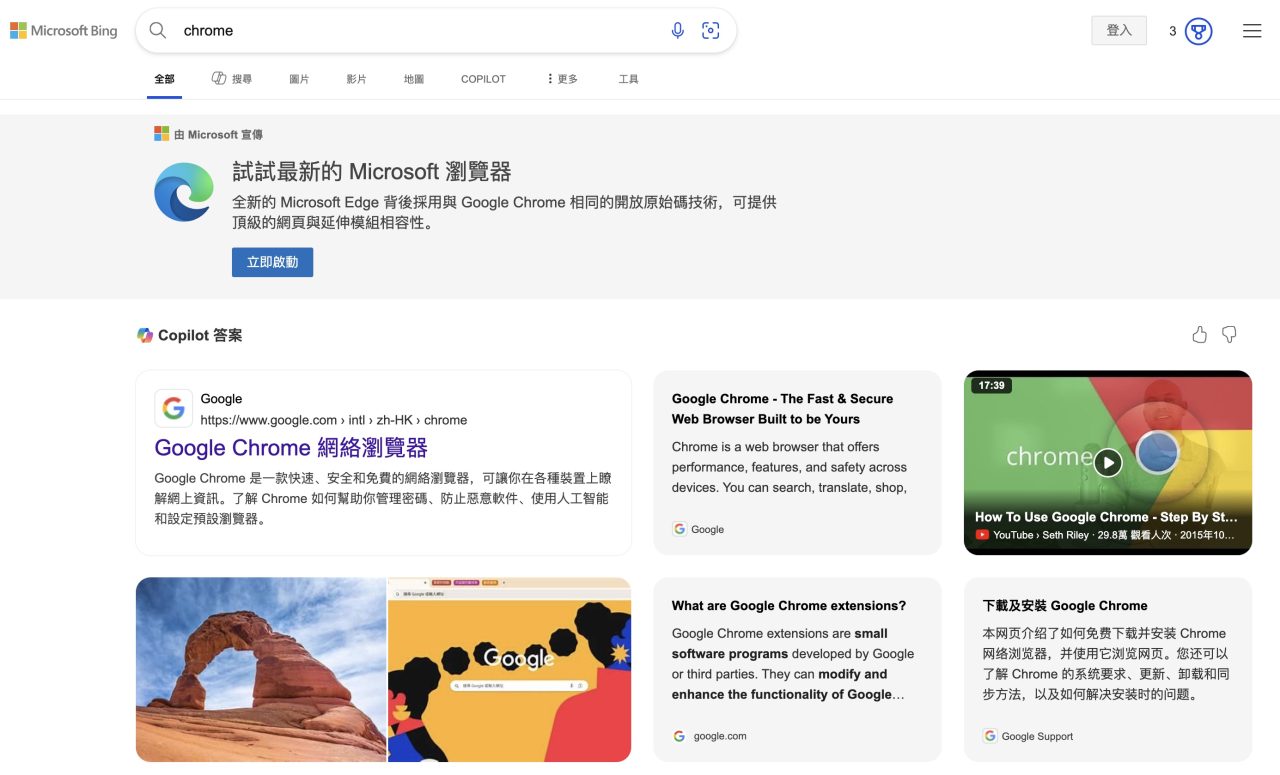Open the Rewards medal icon
Screen dimensions: 1280x775
[x=1198, y=31]
